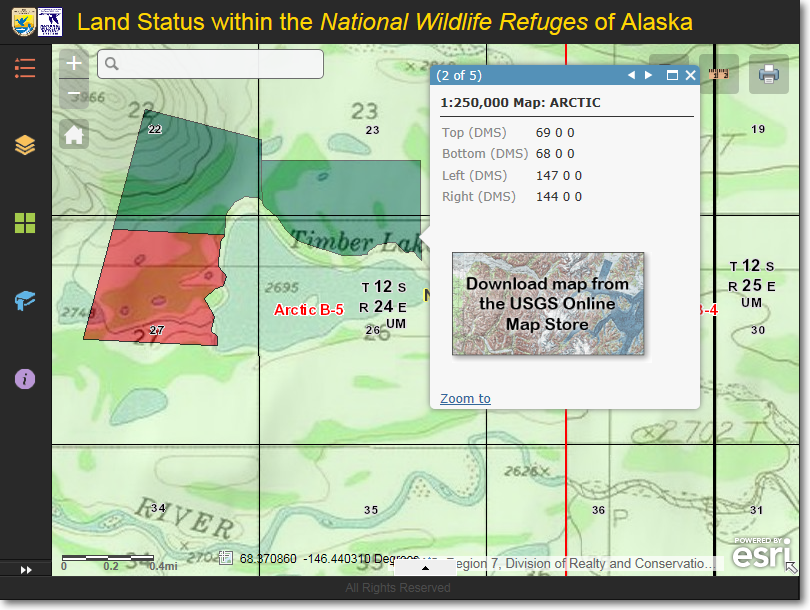The width and height of the screenshot is (810, 610).
Task: Expand the sidebar with double arrows
Action: pos(26,569)
